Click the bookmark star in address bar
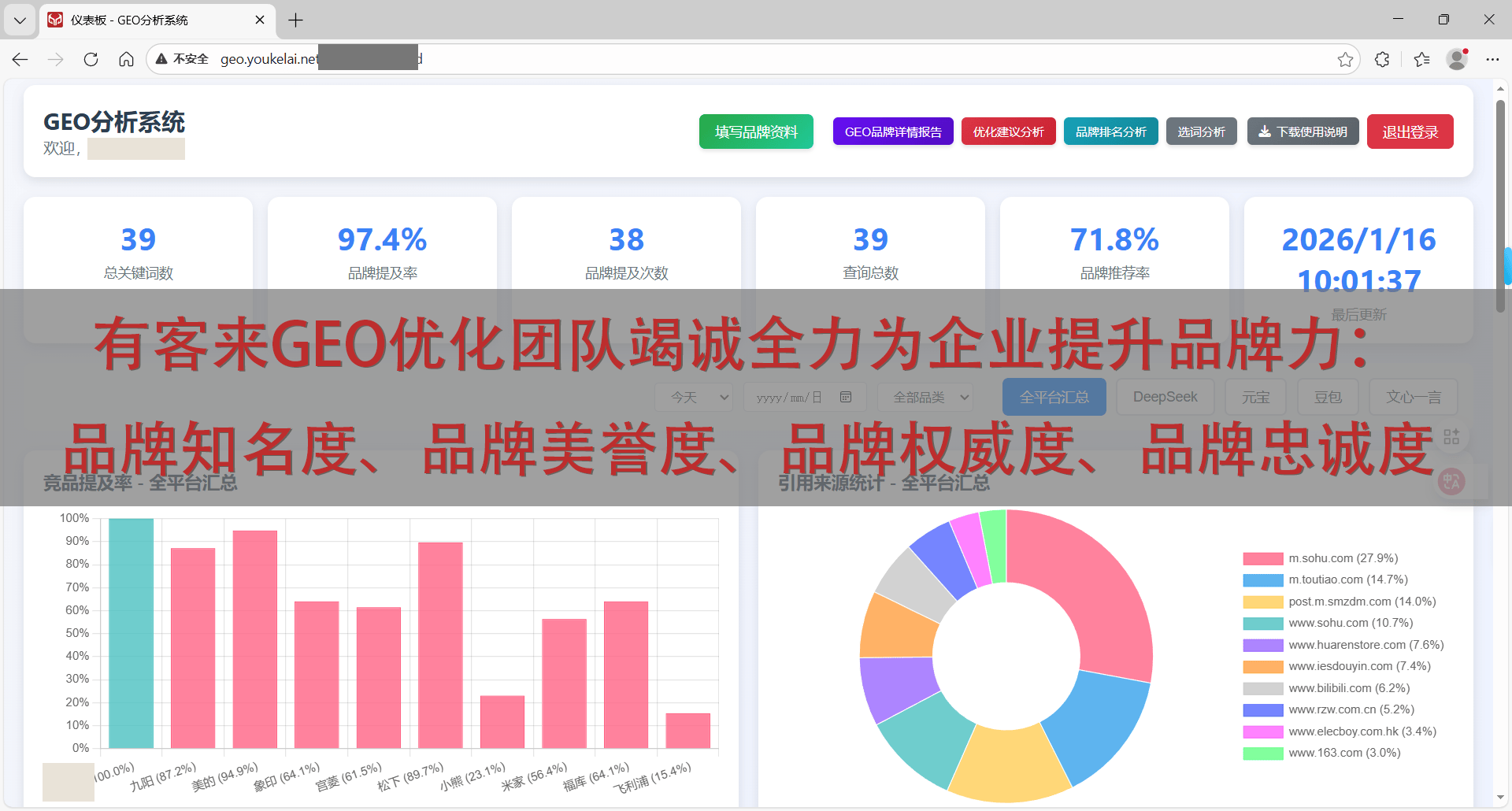This screenshot has height=811, width=1512. point(1345,59)
